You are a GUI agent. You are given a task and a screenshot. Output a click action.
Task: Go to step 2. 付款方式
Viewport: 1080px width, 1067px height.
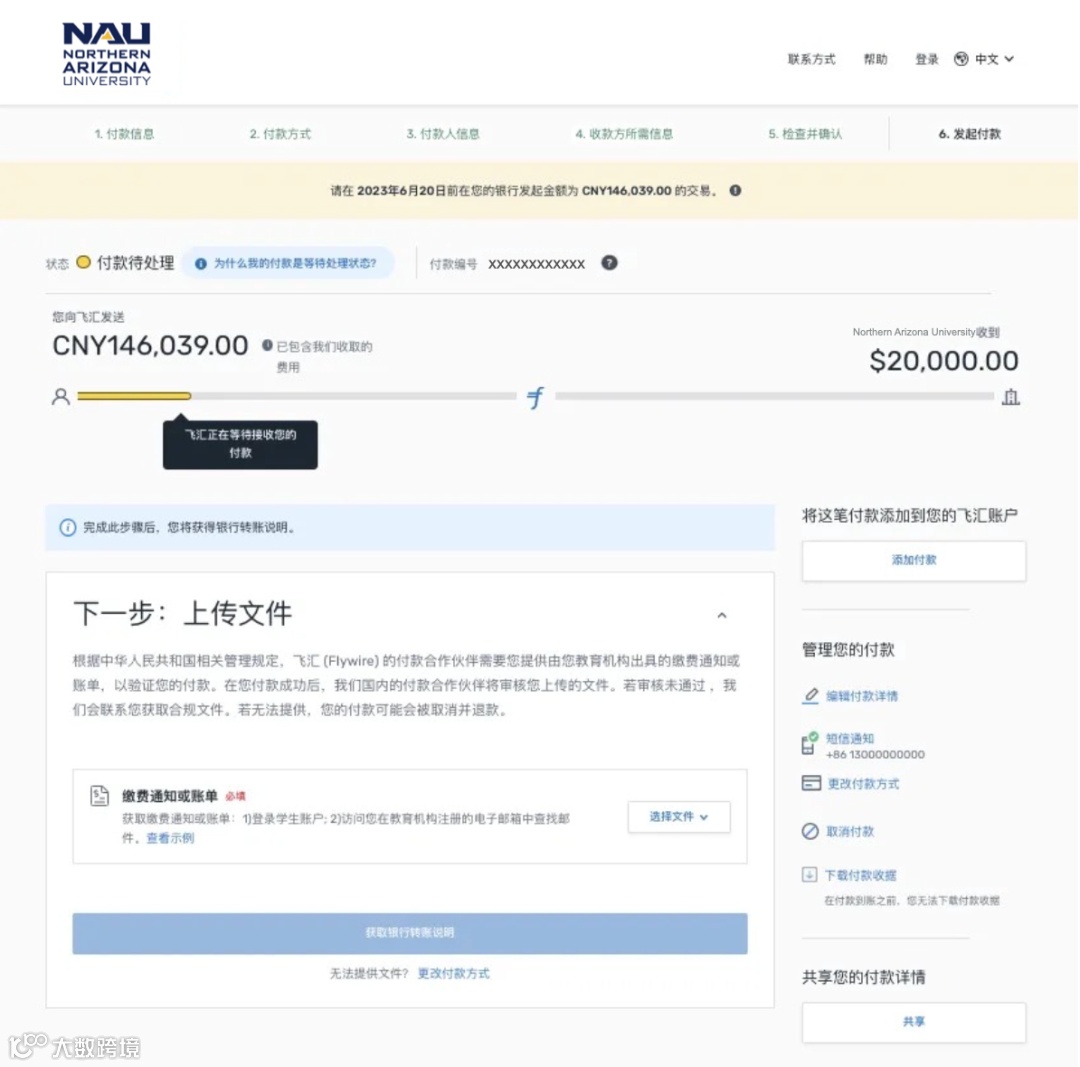(280, 134)
